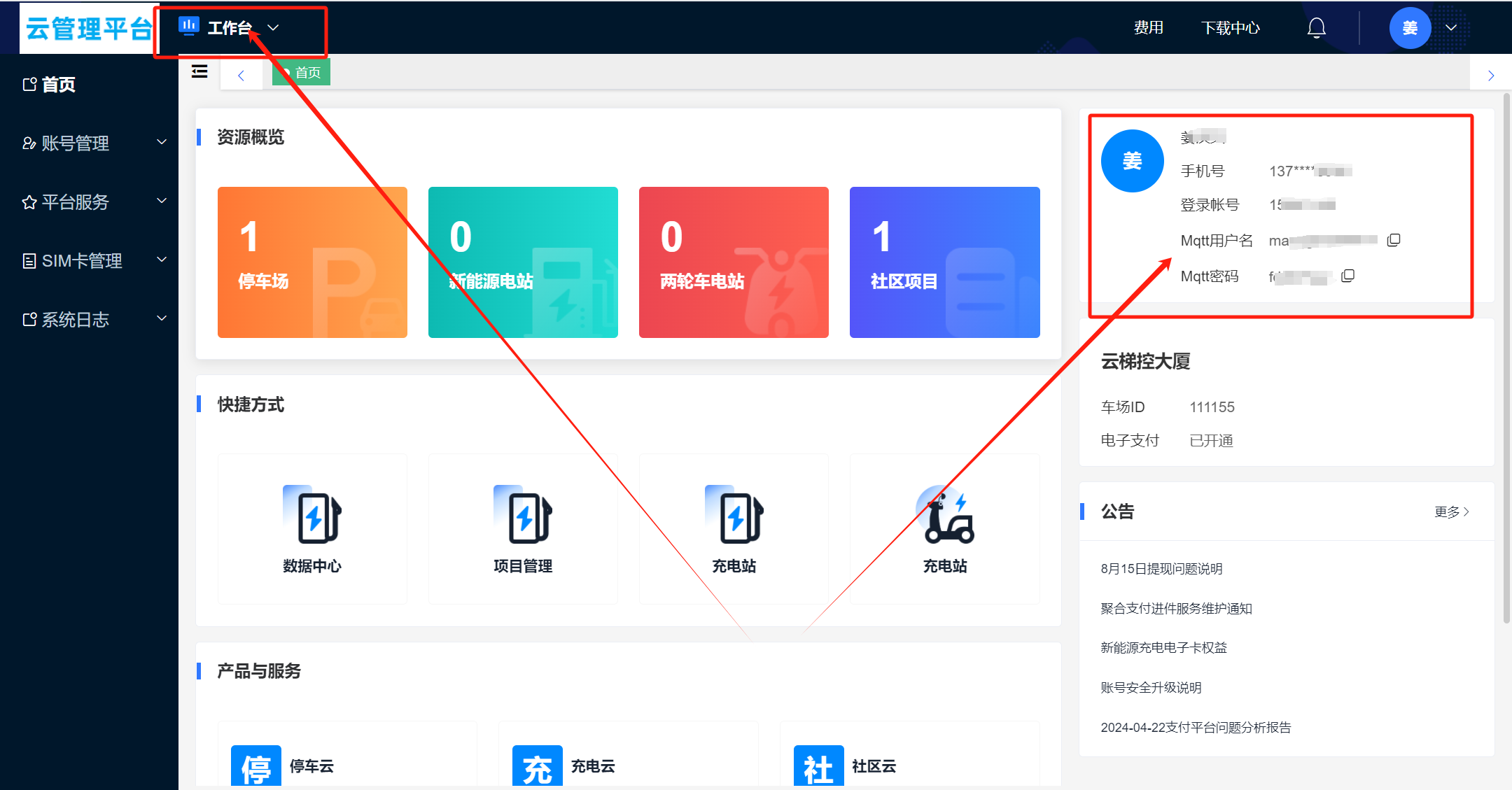Open the scooter 充电站 shortcut
The image size is (1512, 790).
(x=945, y=516)
